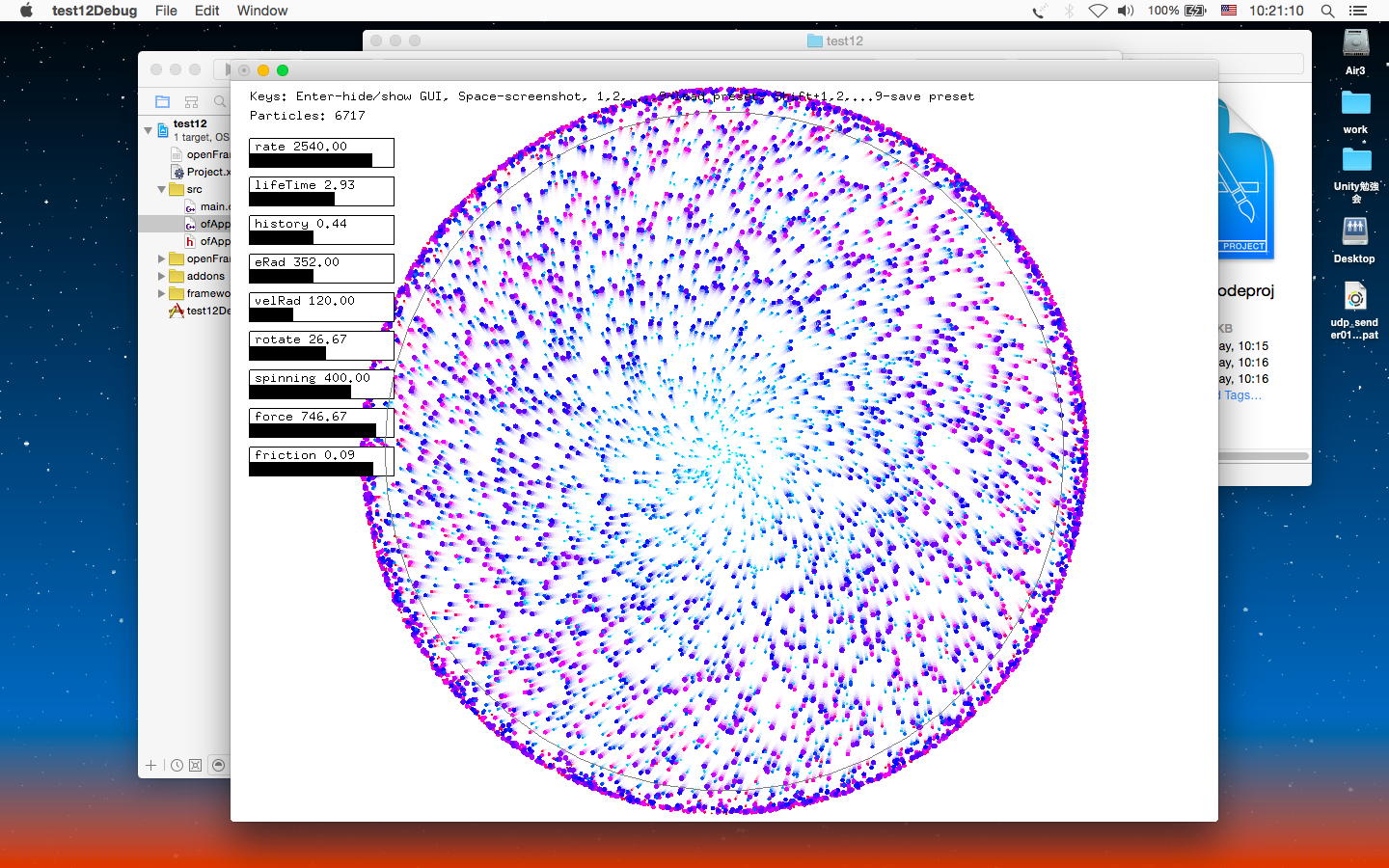Click the Finder horizontal scrollbar

point(1263,456)
